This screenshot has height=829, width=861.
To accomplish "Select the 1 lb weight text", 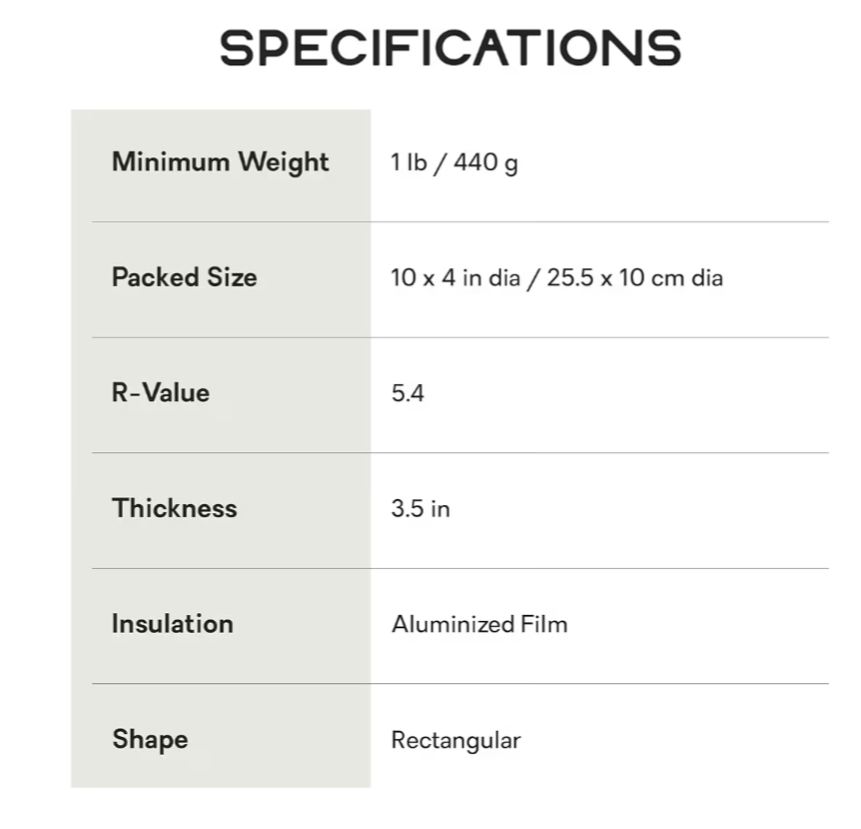I will 408,162.
